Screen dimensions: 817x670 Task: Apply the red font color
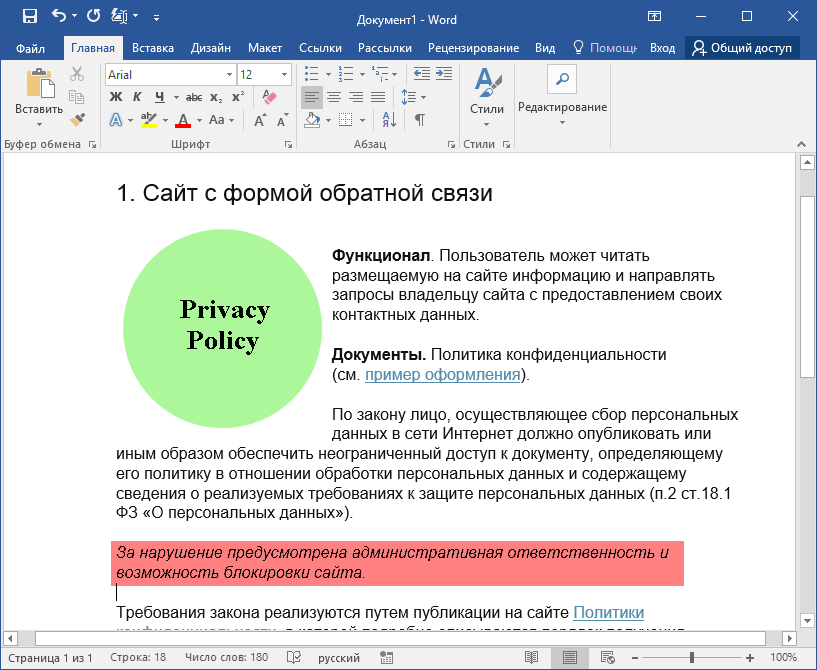click(x=183, y=120)
